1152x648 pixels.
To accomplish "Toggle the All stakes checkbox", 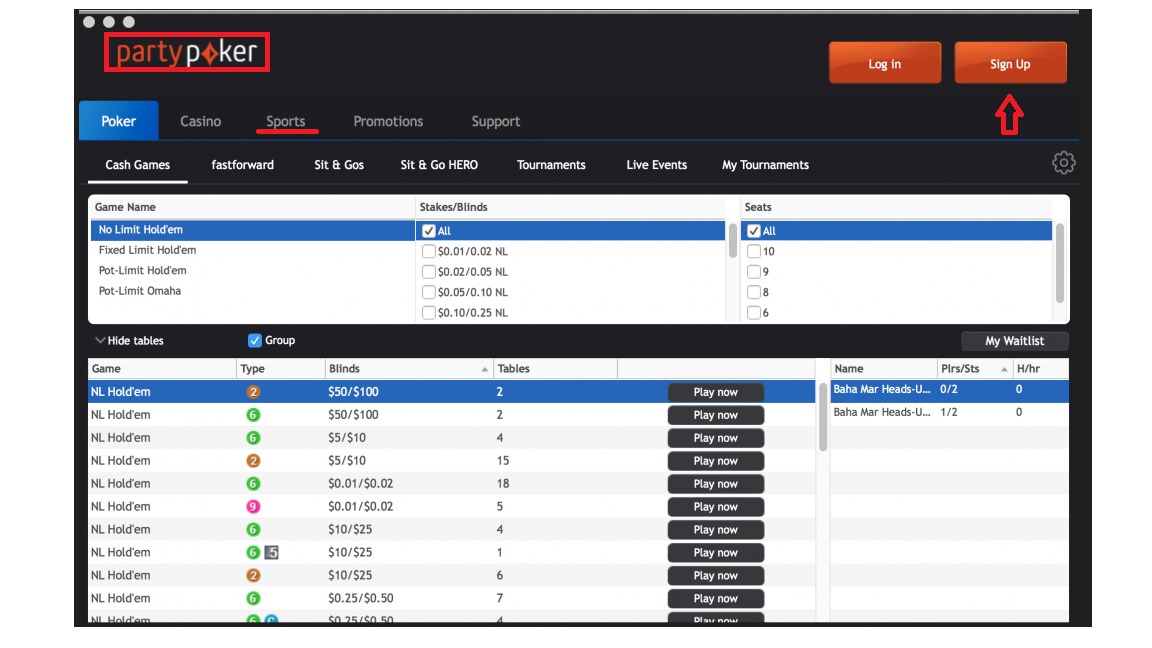I will pyautogui.click(x=429, y=231).
